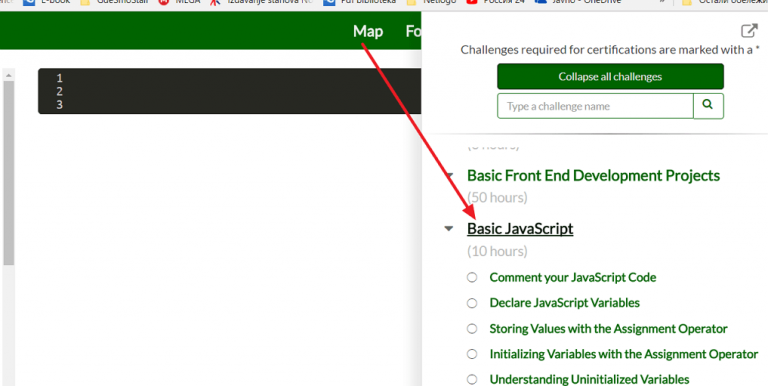The height and width of the screenshot is (386, 768).
Task: Select circle beside Storing Values with Assignment Operator
Action: click(x=472, y=329)
